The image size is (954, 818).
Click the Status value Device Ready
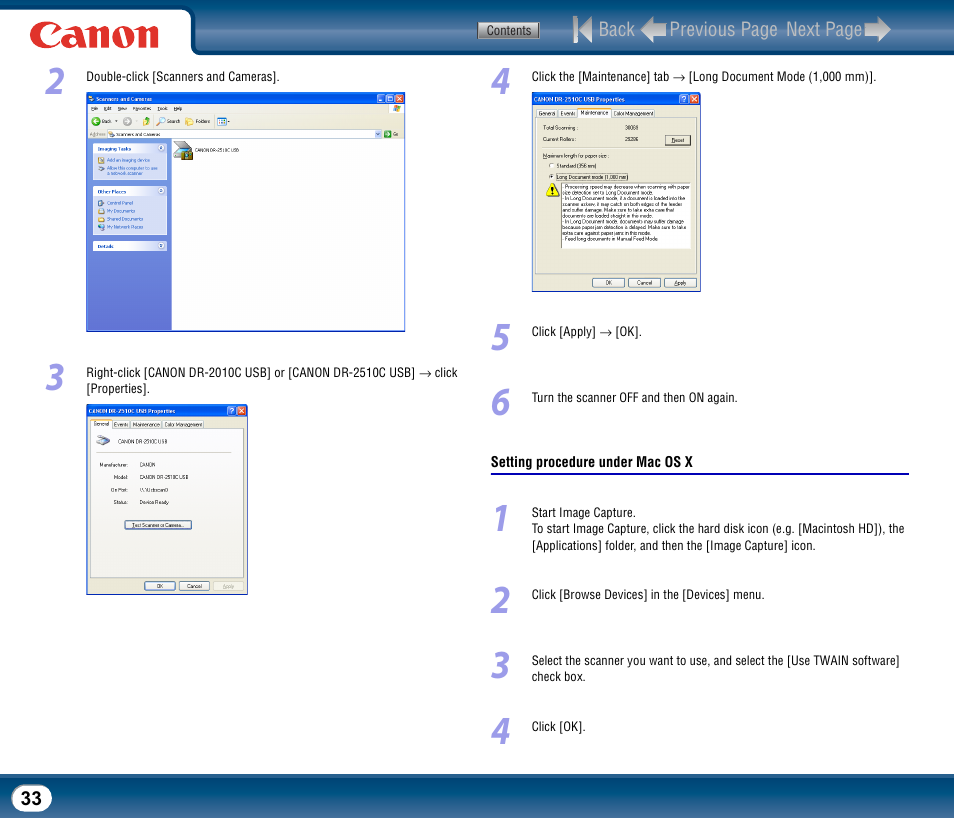154,502
